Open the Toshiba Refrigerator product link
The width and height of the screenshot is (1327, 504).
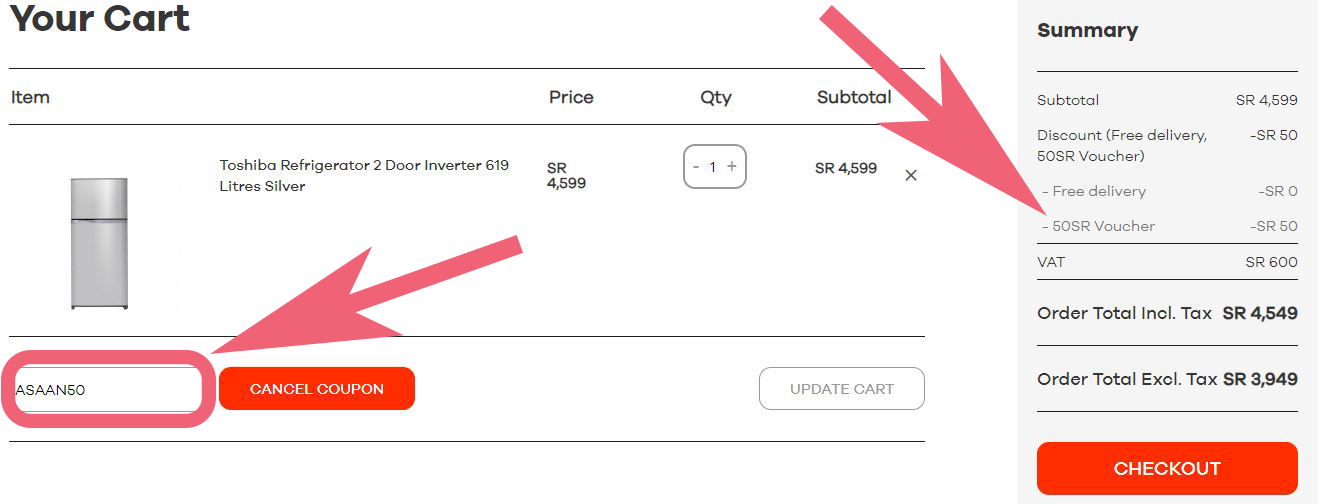coord(364,175)
